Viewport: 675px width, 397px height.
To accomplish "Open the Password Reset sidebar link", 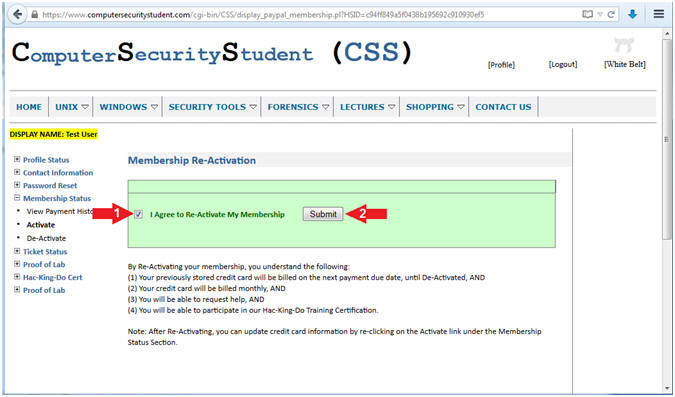I will tap(50, 186).
